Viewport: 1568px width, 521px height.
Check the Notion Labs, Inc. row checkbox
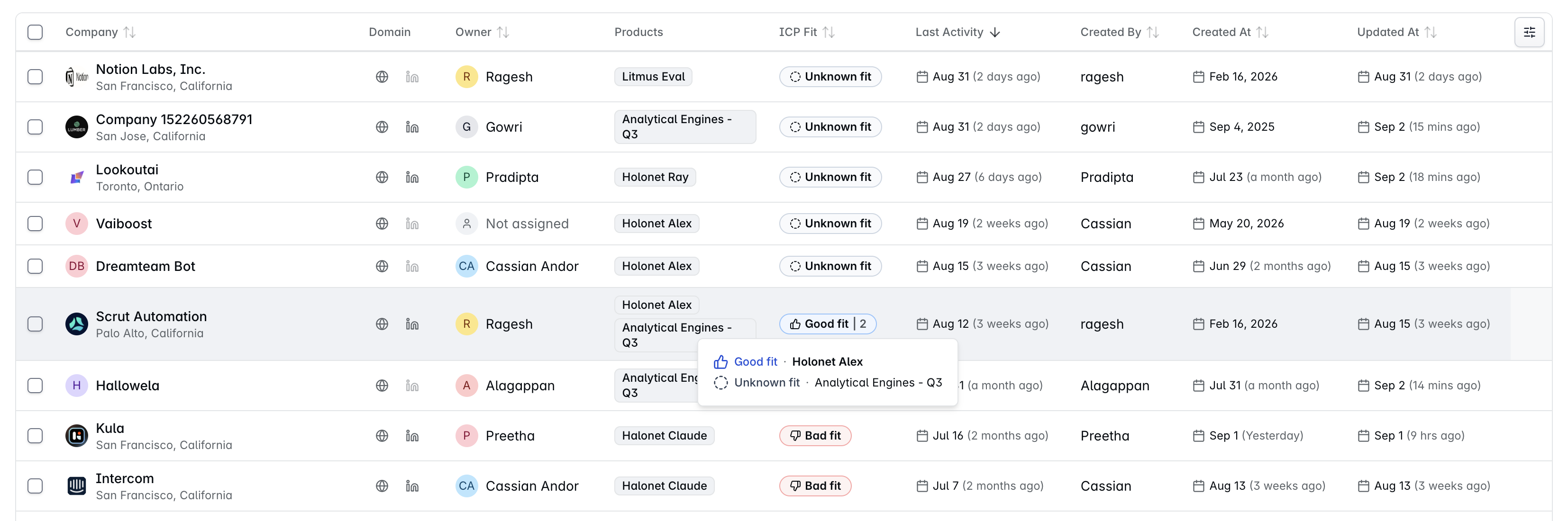point(35,77)
